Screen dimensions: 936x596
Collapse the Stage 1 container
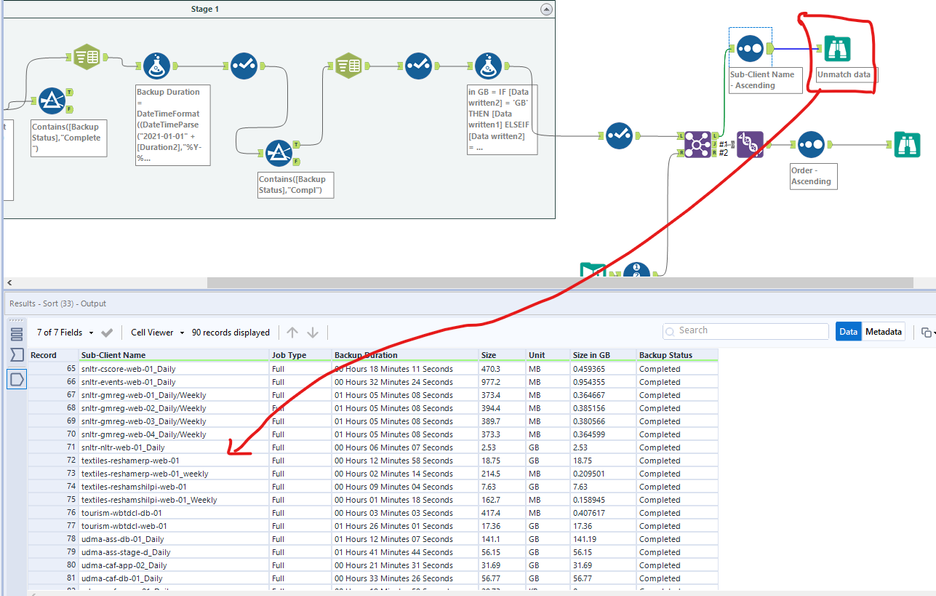(546, 9)
